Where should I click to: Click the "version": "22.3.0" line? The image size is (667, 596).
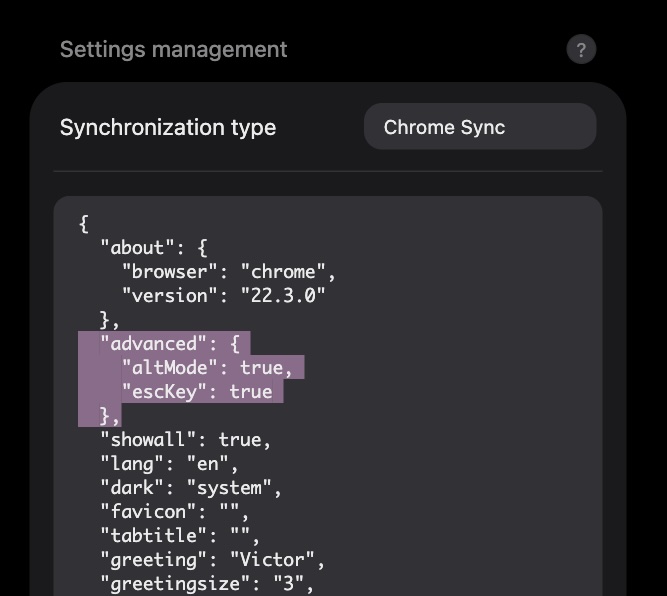pyautogui.click(x=224, y=296)
